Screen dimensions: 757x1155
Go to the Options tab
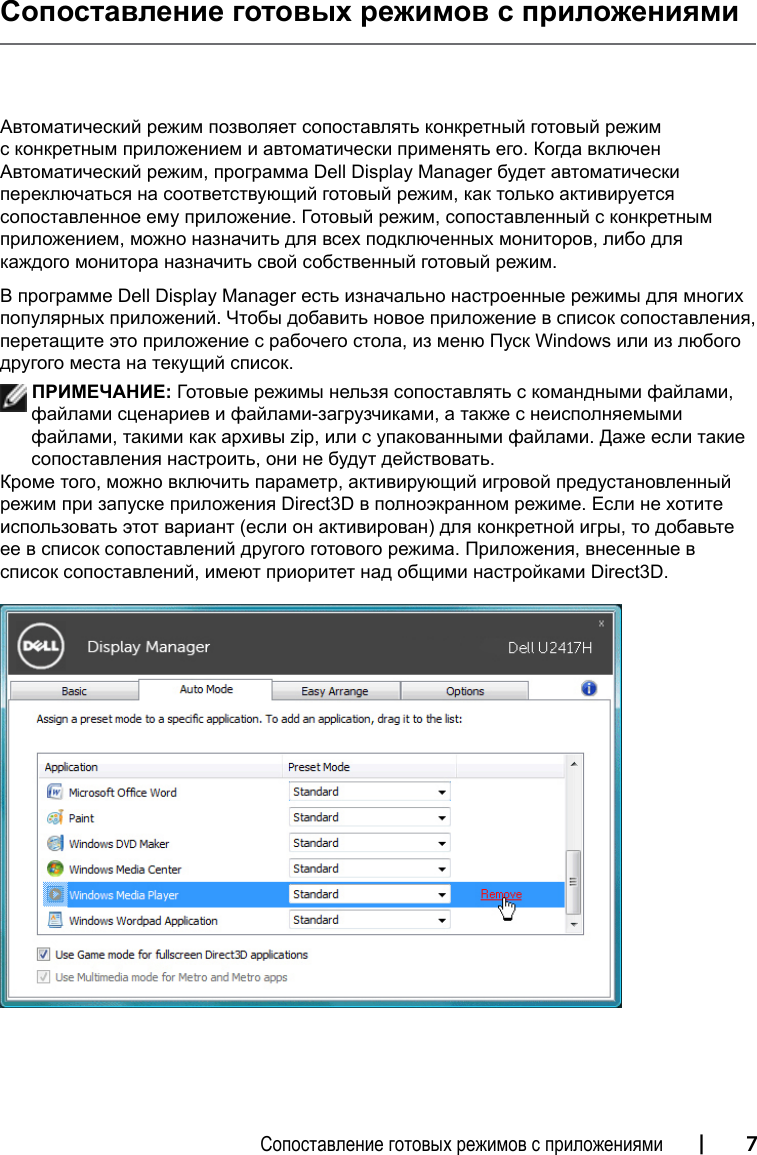point(465,691)
